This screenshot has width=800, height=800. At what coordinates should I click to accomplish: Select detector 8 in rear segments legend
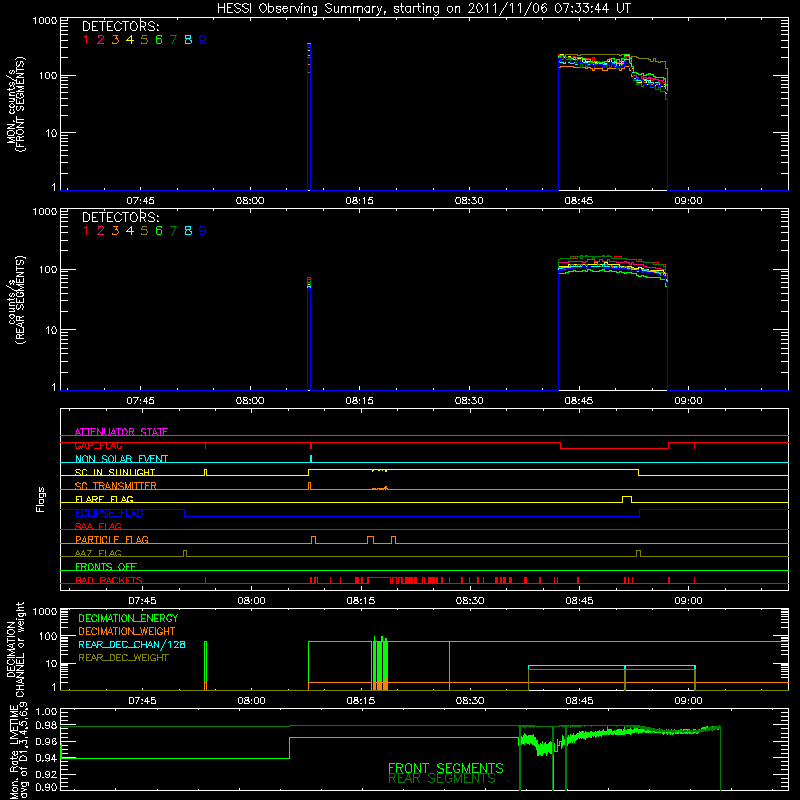coord(188,231)
